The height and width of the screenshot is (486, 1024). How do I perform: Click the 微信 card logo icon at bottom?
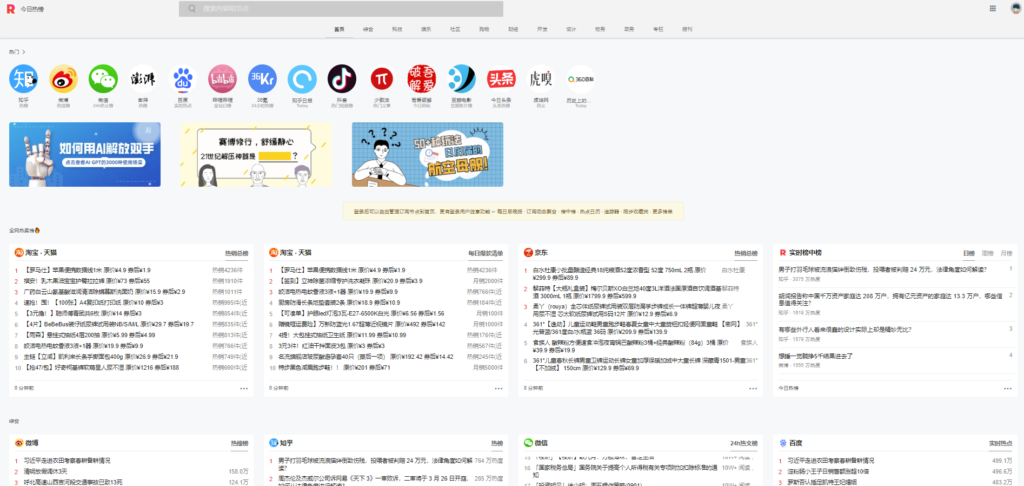click(x=528, y=443)
